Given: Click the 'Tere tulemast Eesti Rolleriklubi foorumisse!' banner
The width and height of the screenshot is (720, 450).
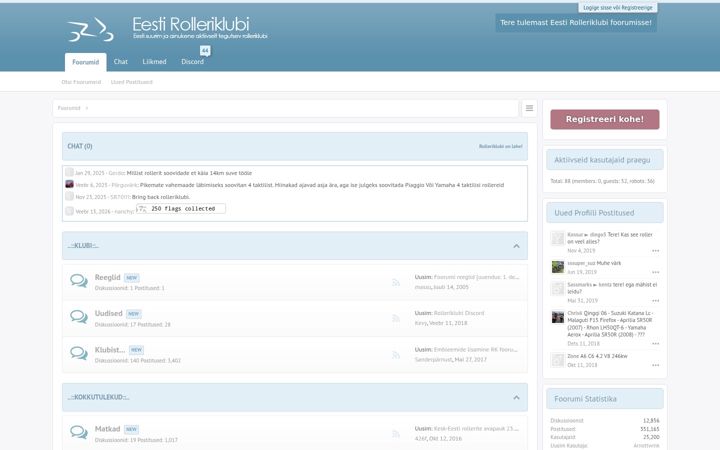Looking at the screenshot, I should [x=576, y=22].
